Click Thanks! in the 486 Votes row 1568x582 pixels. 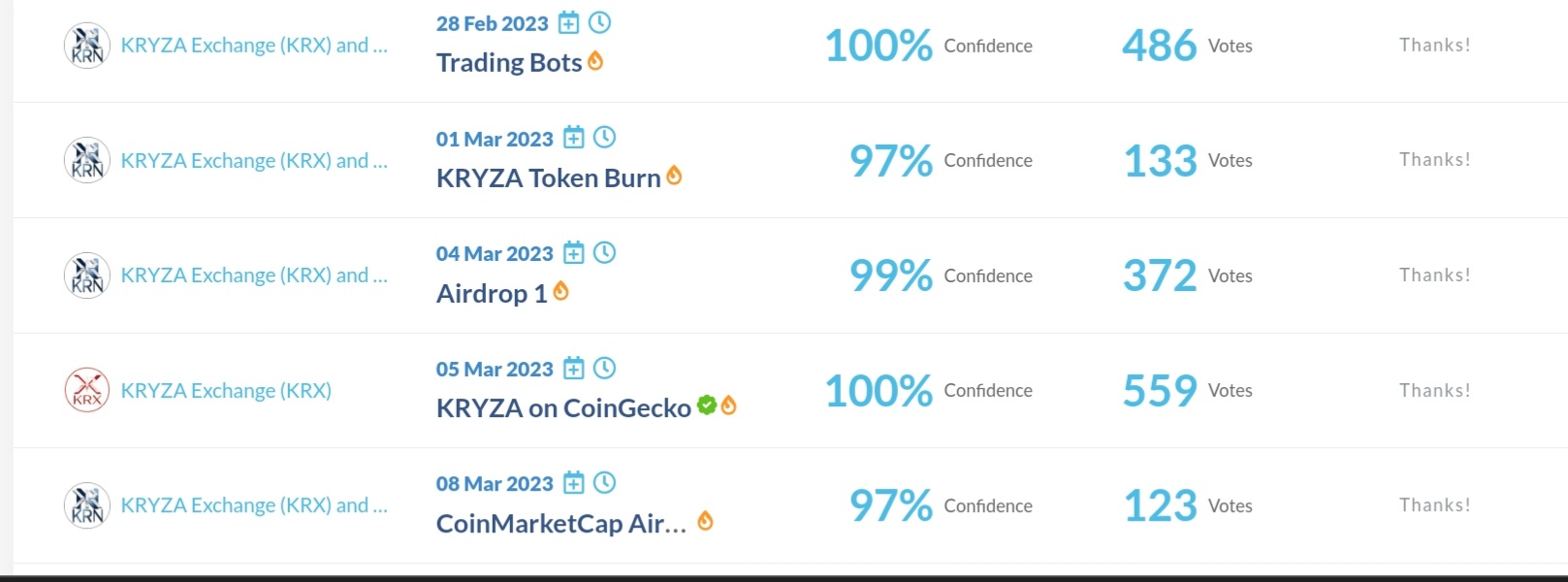pyautogui.click(x=1435, y=46)
